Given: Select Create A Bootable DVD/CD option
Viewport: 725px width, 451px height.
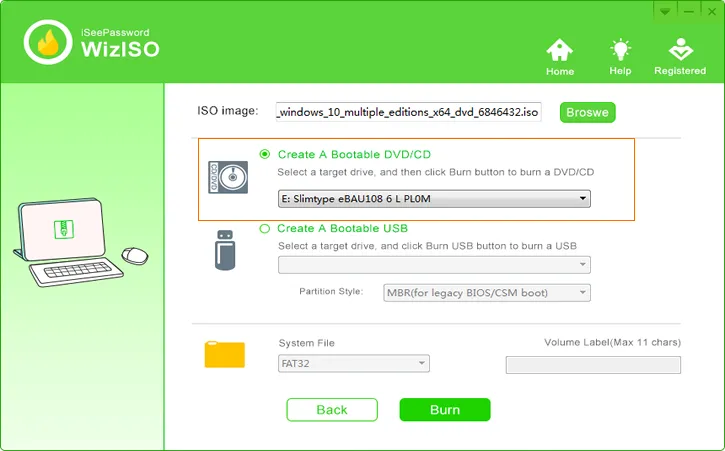Looking at the screenshot, I should coord(265,154).
